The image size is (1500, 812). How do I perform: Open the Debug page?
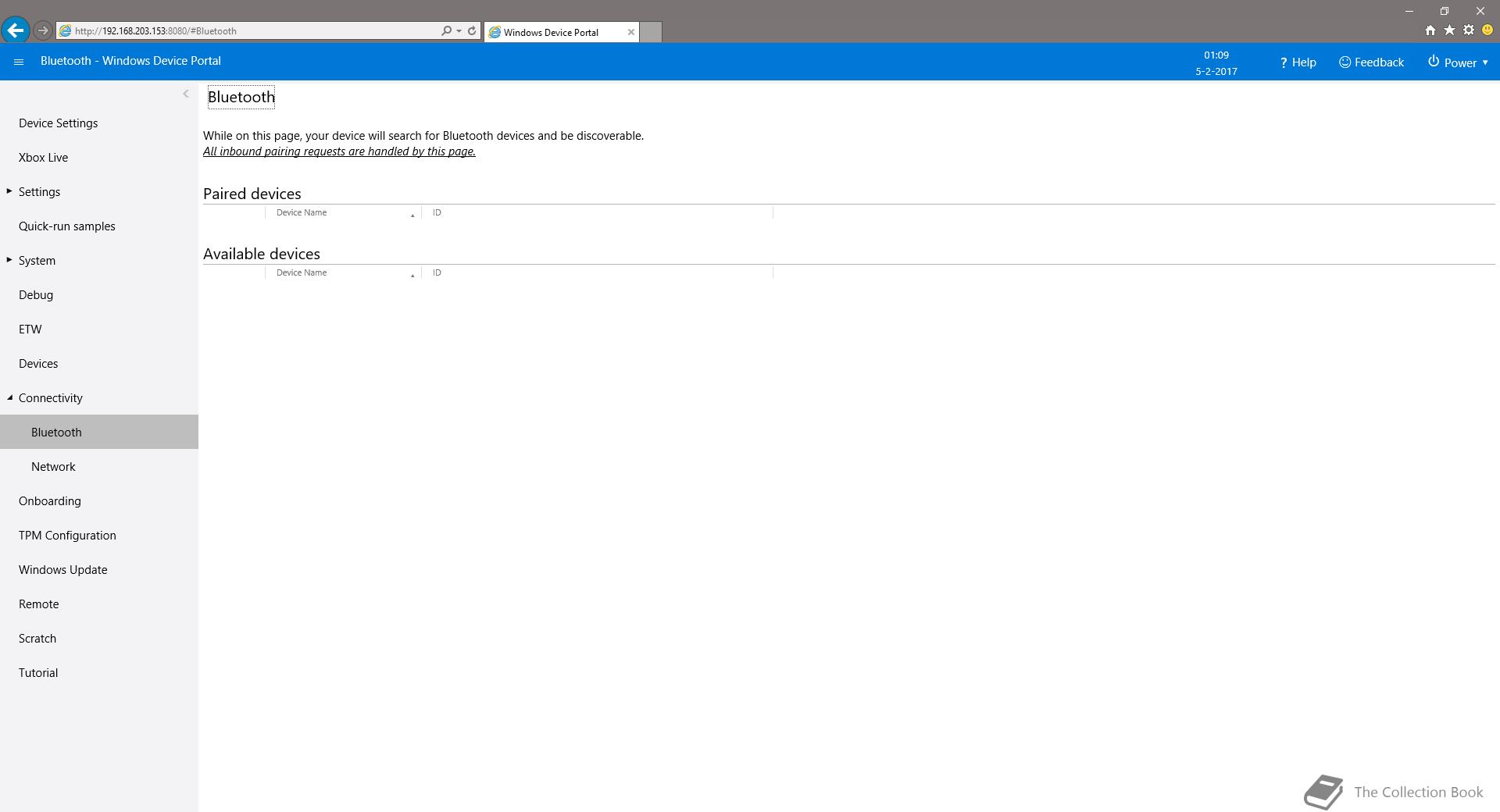tap(36, 295)
